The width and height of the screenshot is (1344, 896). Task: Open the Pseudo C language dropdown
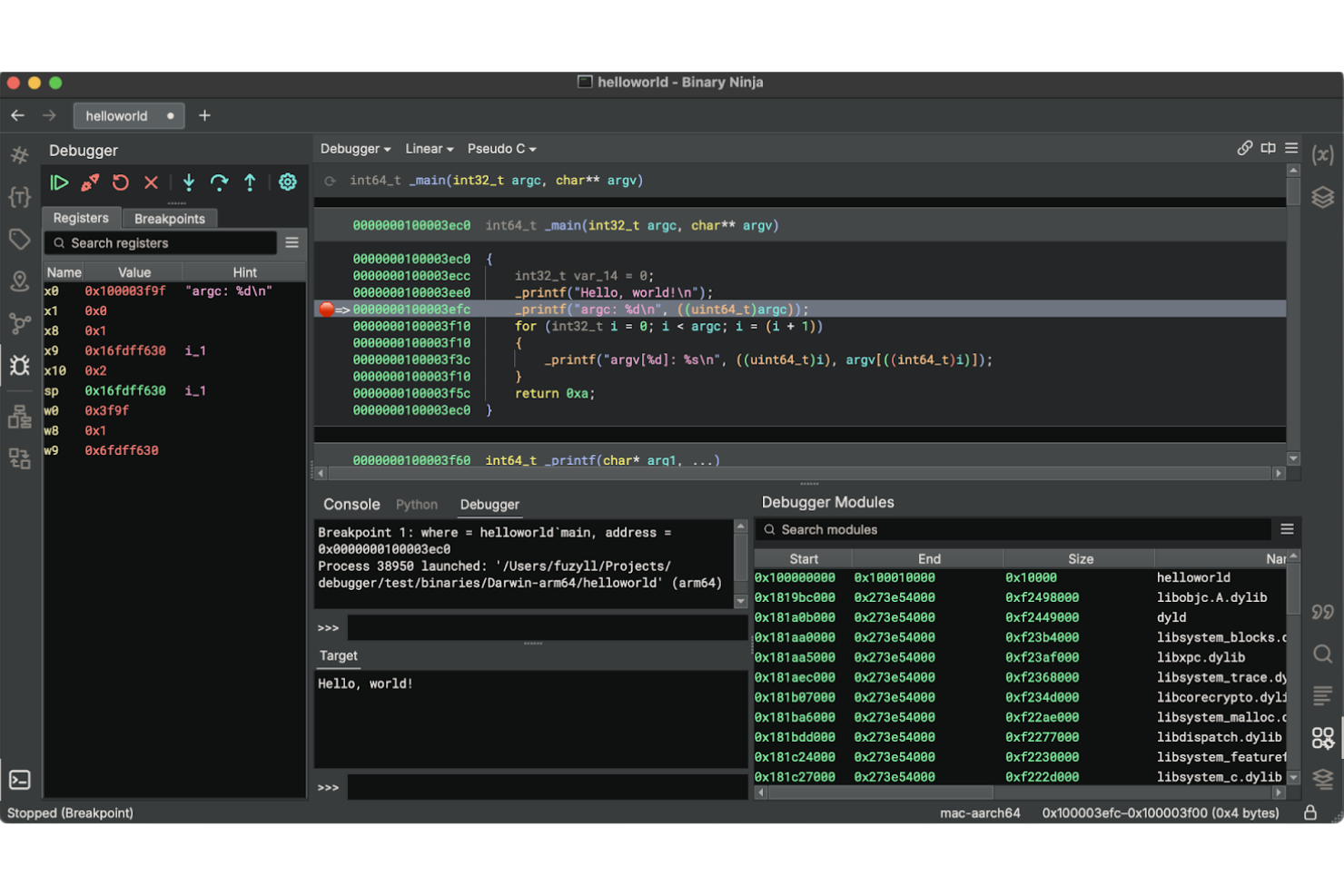point(500,148)
